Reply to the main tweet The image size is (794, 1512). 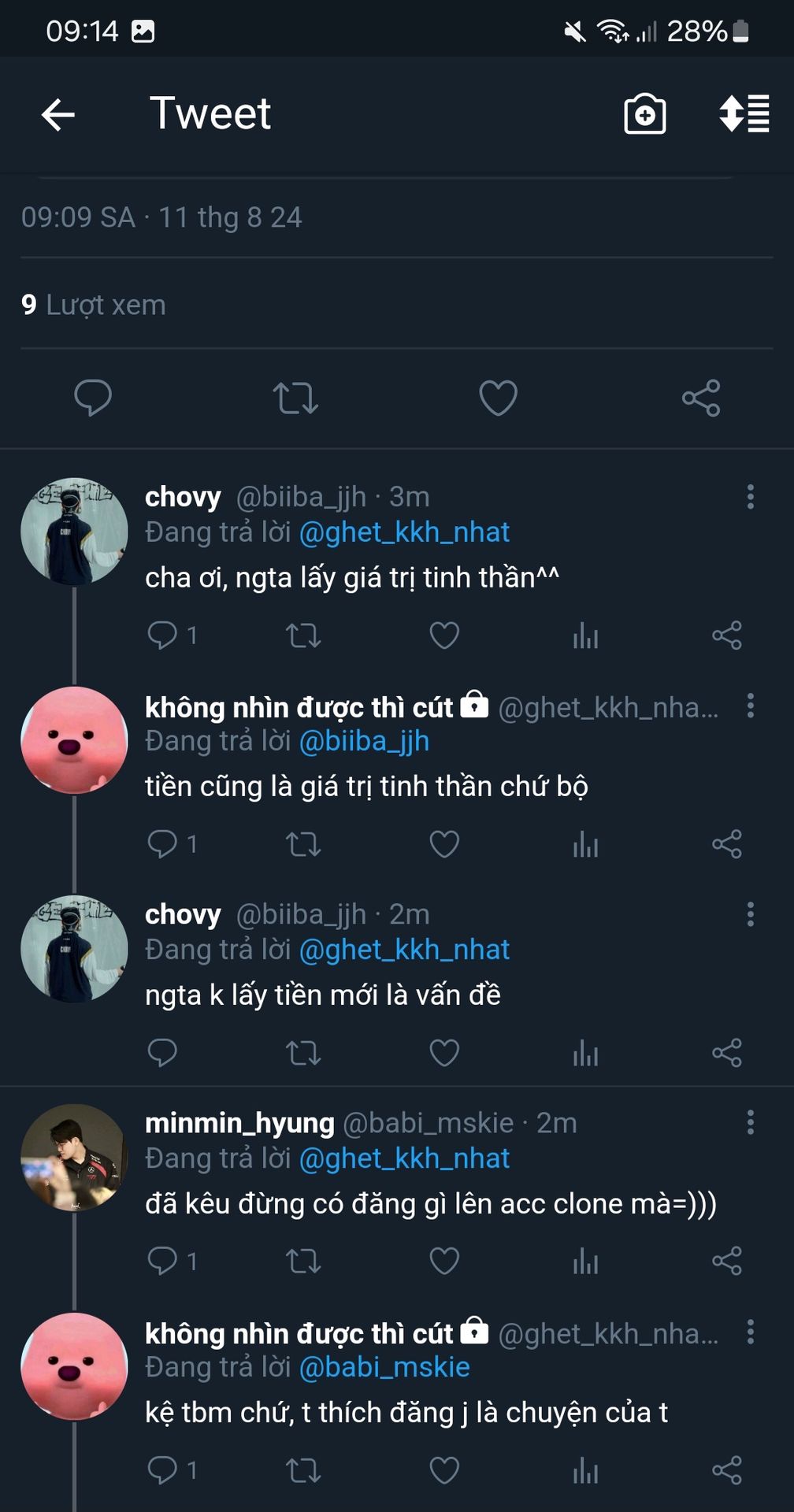93,398
